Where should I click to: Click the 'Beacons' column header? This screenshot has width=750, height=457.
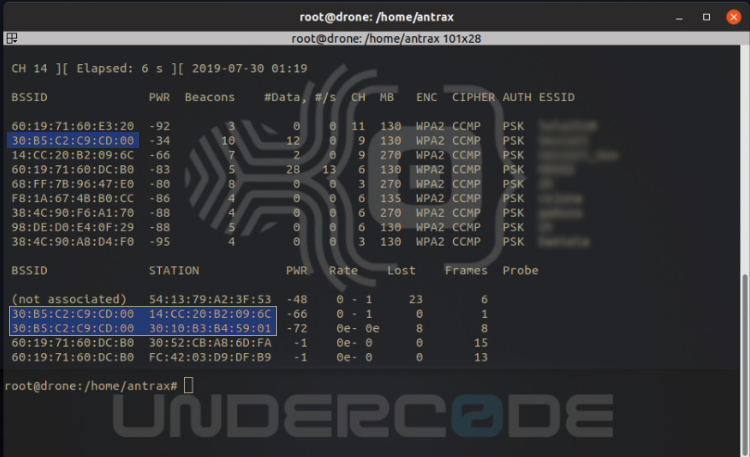pos(210,97)
